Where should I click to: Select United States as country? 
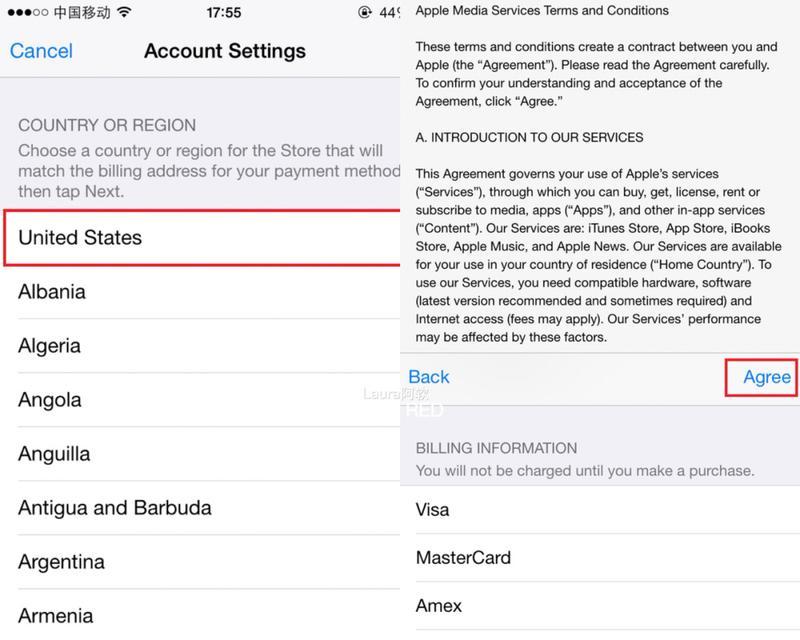coord(202,238)
